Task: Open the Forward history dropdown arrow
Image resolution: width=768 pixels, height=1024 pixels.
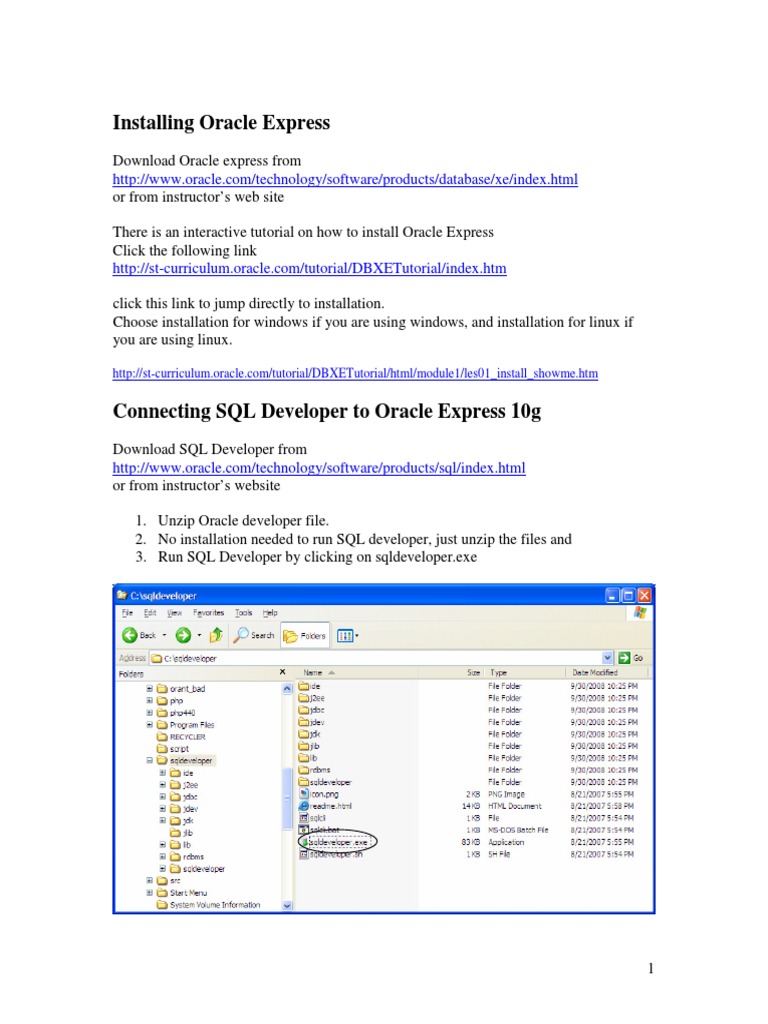Action: pyautogui.click(x=199, y=635)
